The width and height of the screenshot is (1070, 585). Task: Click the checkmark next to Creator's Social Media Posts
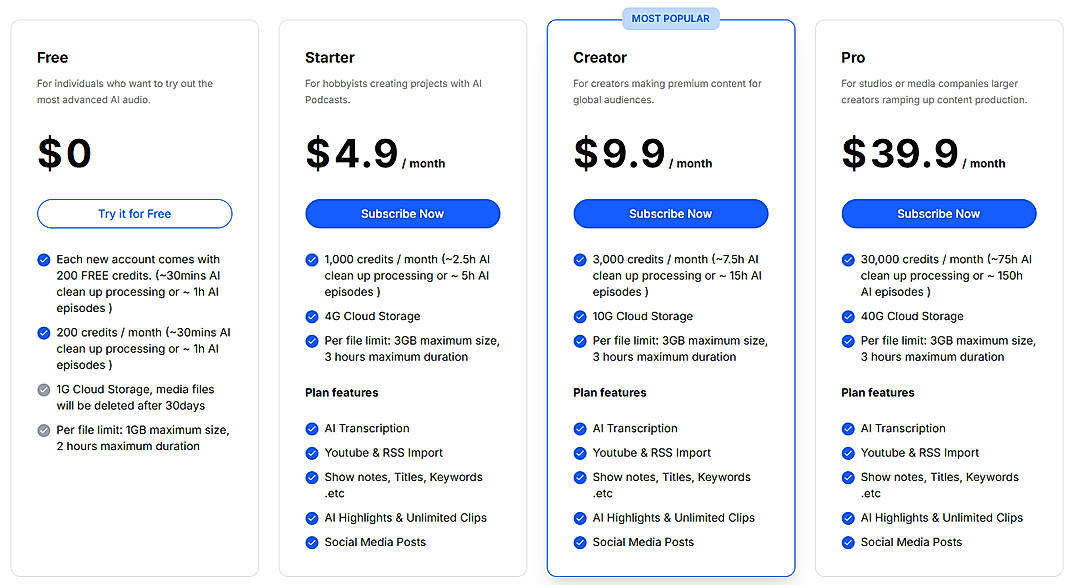(x=580, y=542)
